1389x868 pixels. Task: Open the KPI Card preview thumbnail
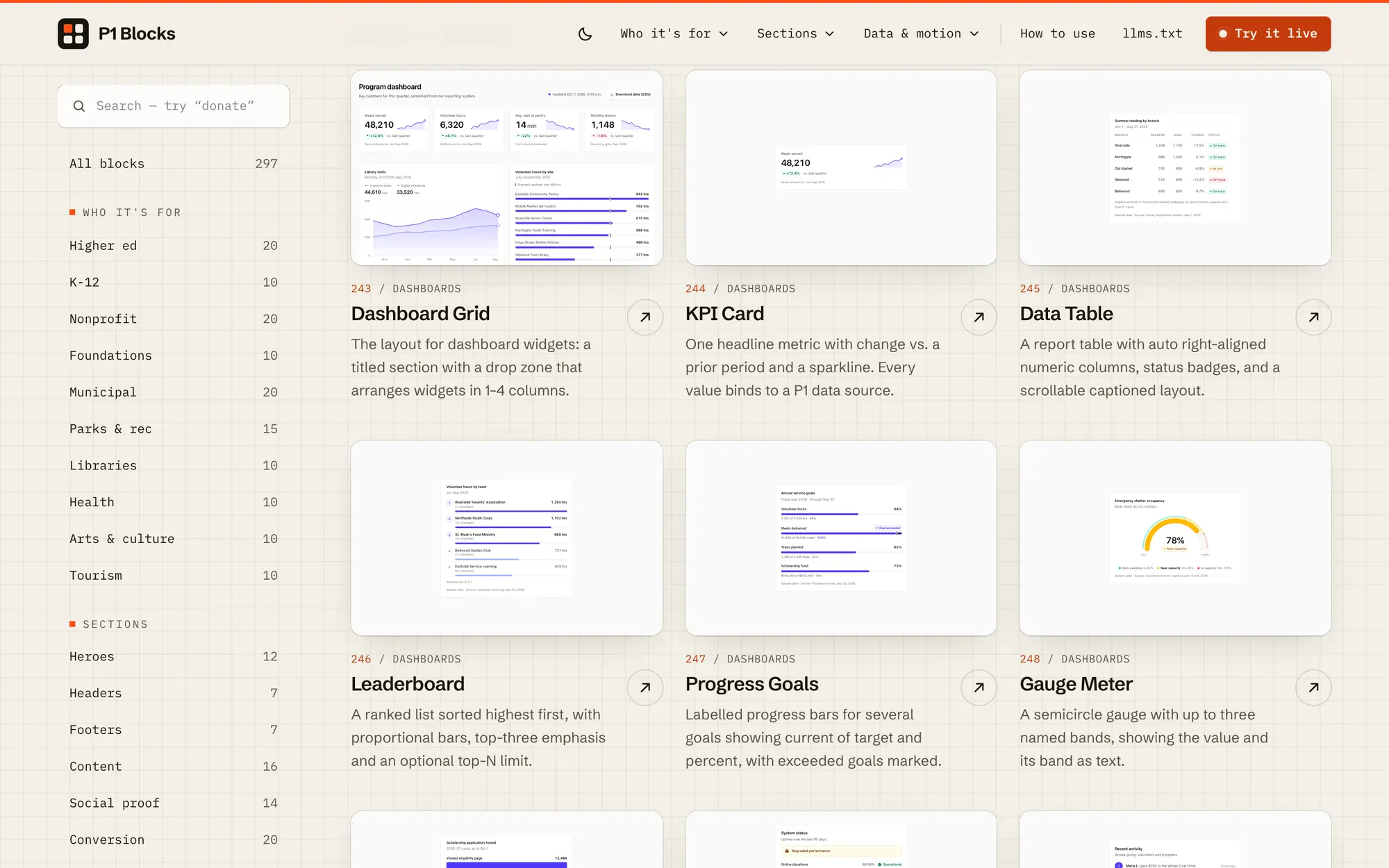[x=841, y=167]
